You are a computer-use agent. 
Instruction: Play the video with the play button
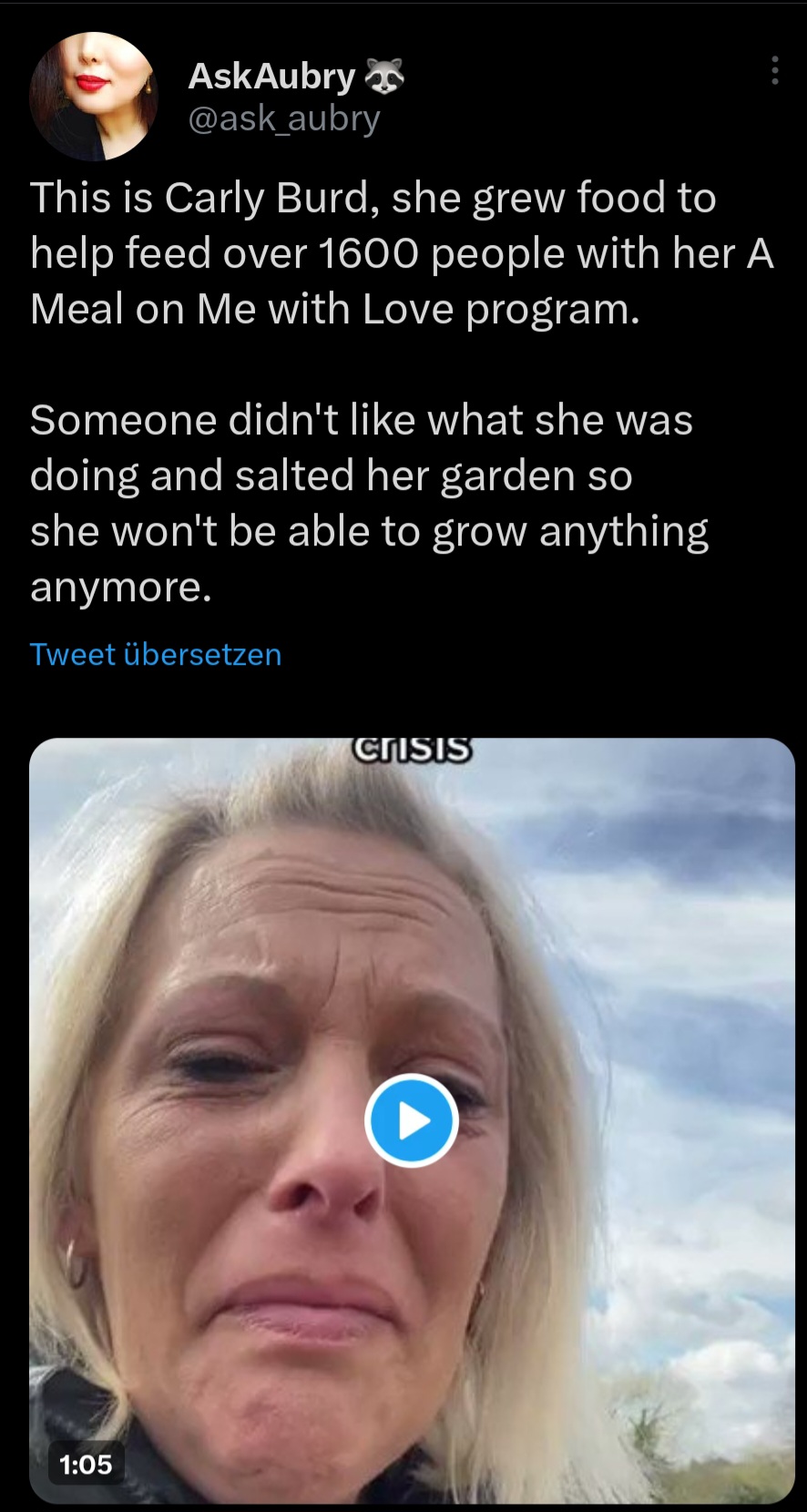(411, 1120)
